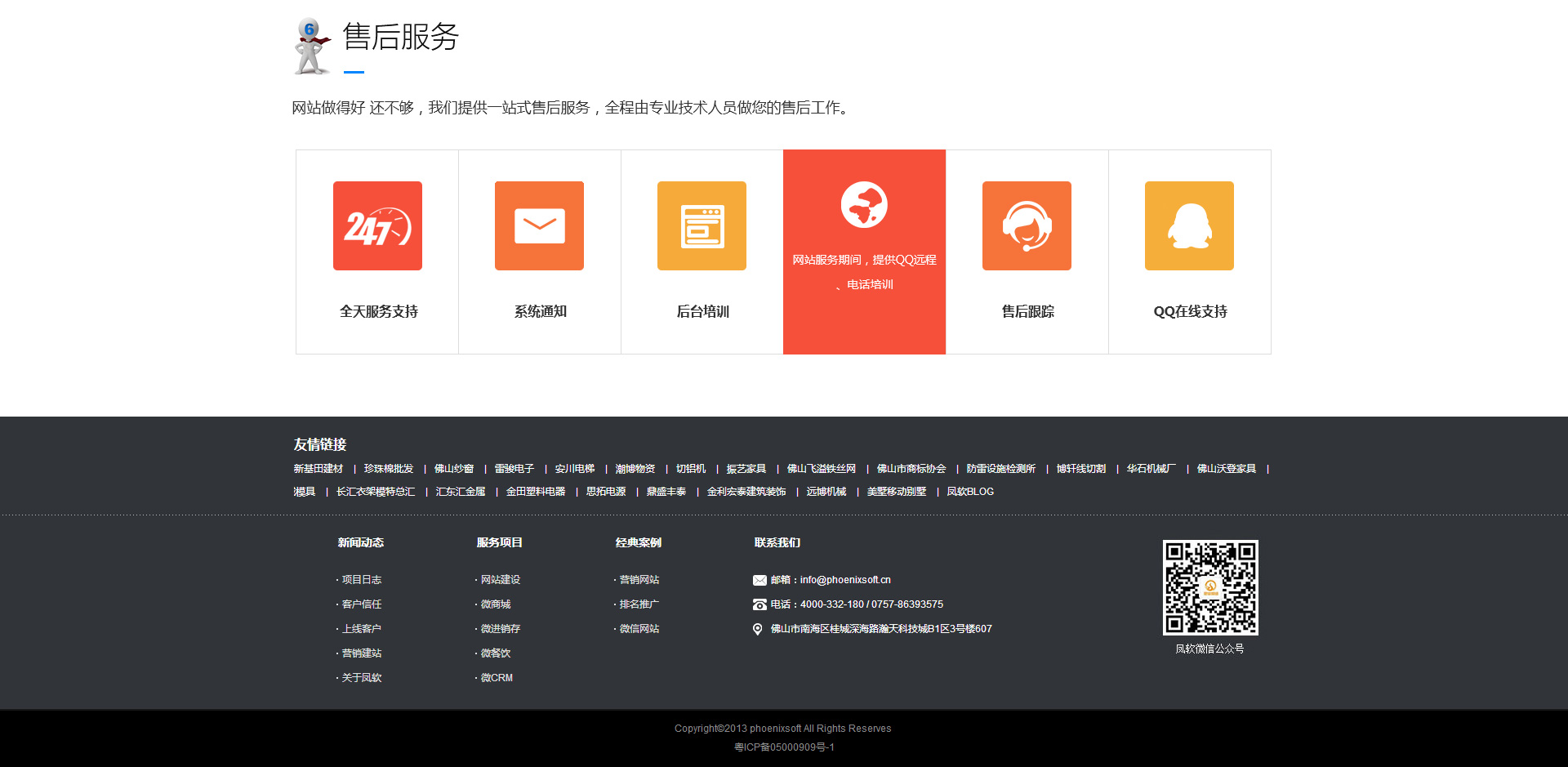
Task: Select the system notification envelope icon
Action: click(x=539, y=226)
